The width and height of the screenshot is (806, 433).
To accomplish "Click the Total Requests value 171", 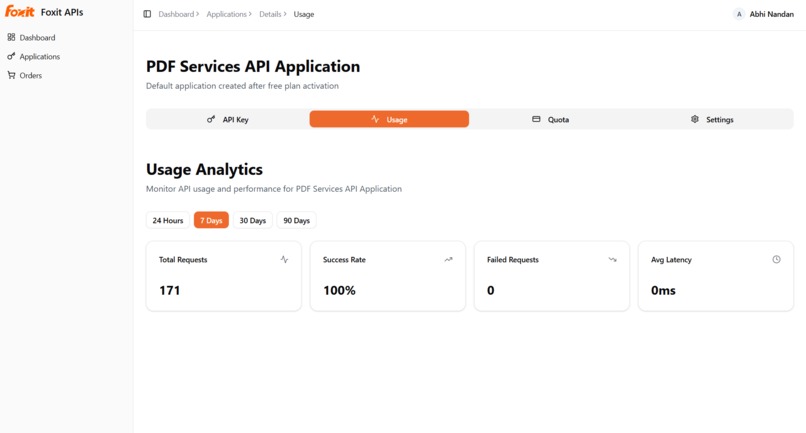I will (170, 291).
